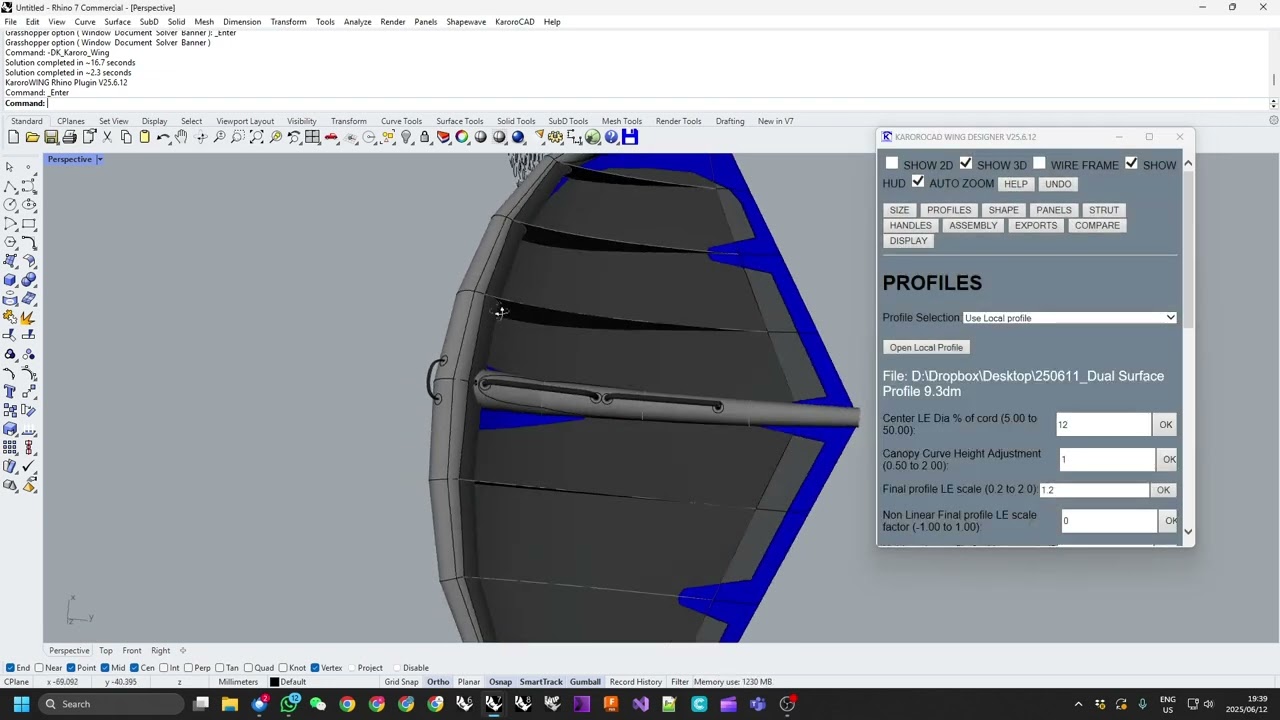Toggle Ortho mode in status bar
The width and height of the screenshot is (1280, 720).
coord(438,682)
